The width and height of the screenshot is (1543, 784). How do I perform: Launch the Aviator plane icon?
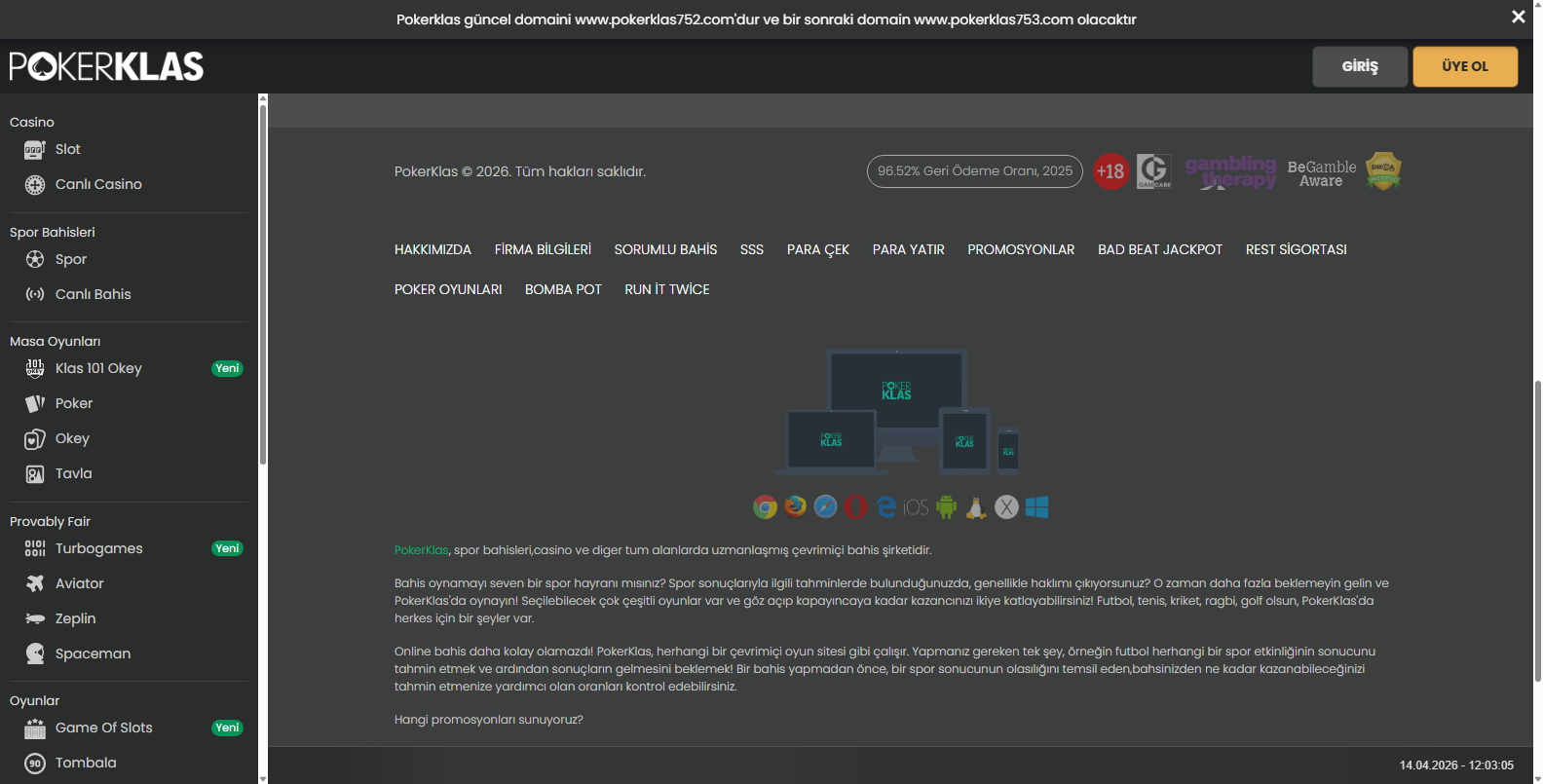[x=35, y=583]
